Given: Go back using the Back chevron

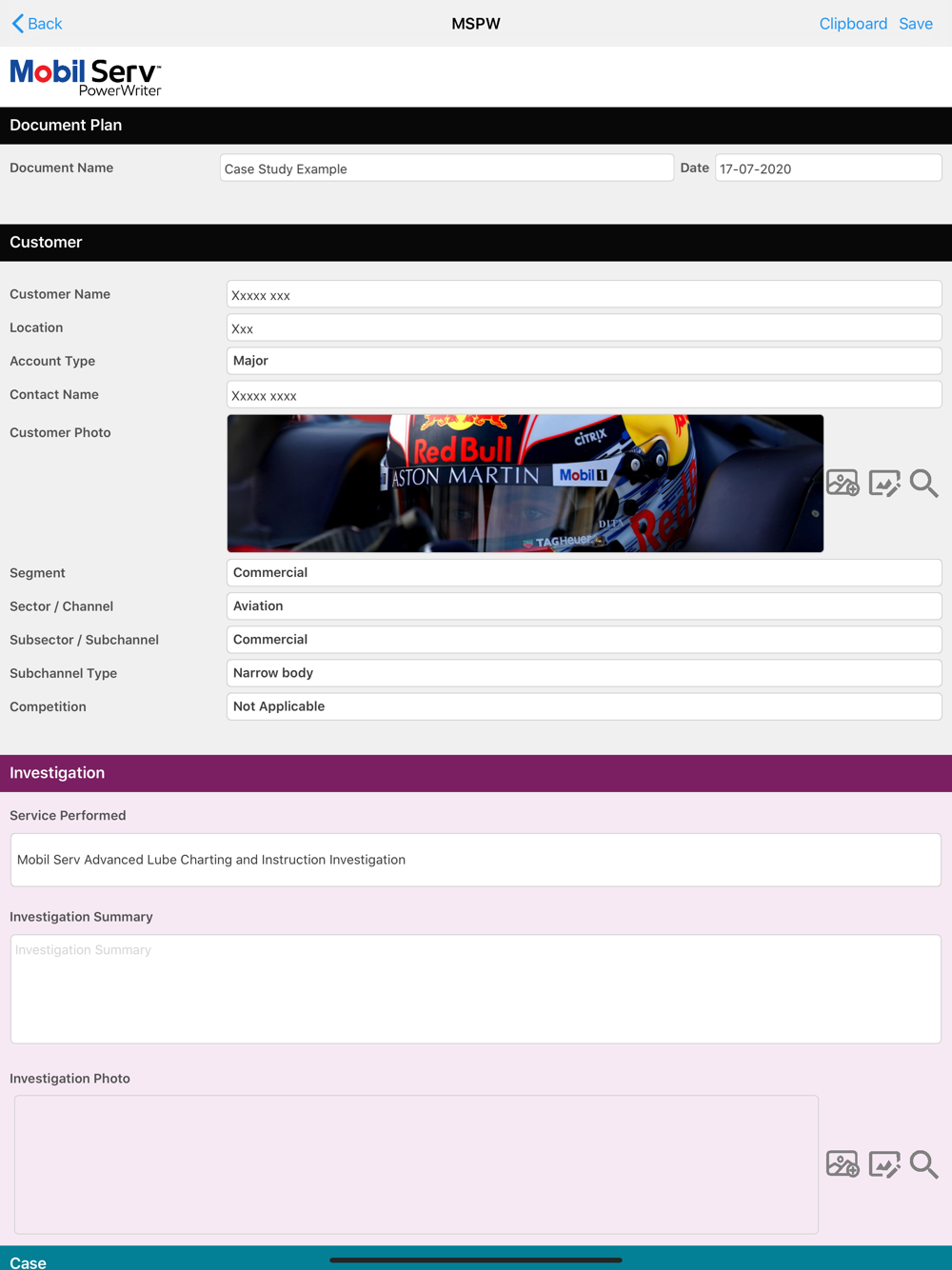Looking at the screenshot, I should [x=36, y=24].
